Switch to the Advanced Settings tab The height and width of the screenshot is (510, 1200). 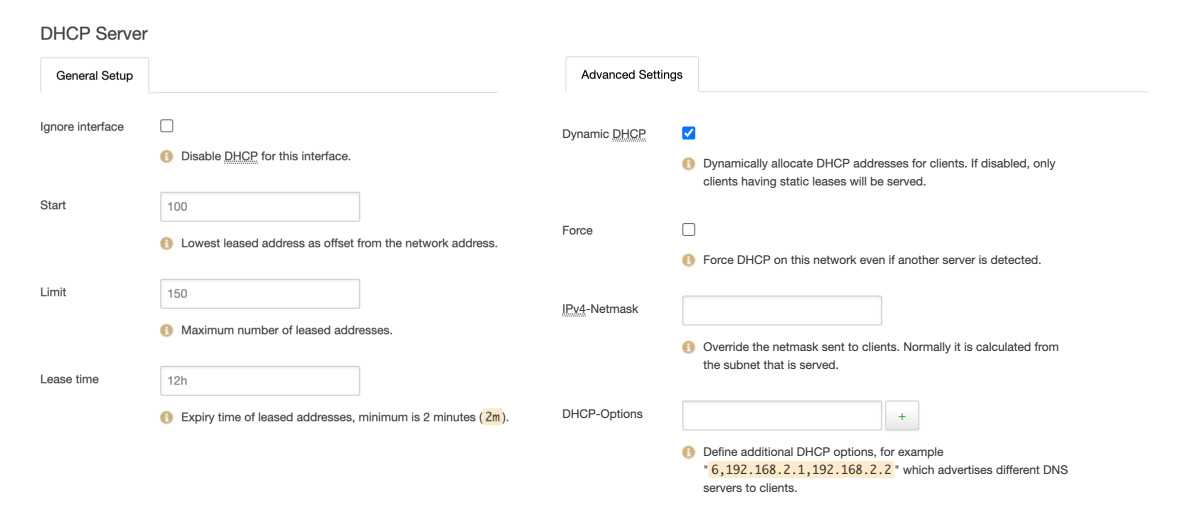point(632,75)
